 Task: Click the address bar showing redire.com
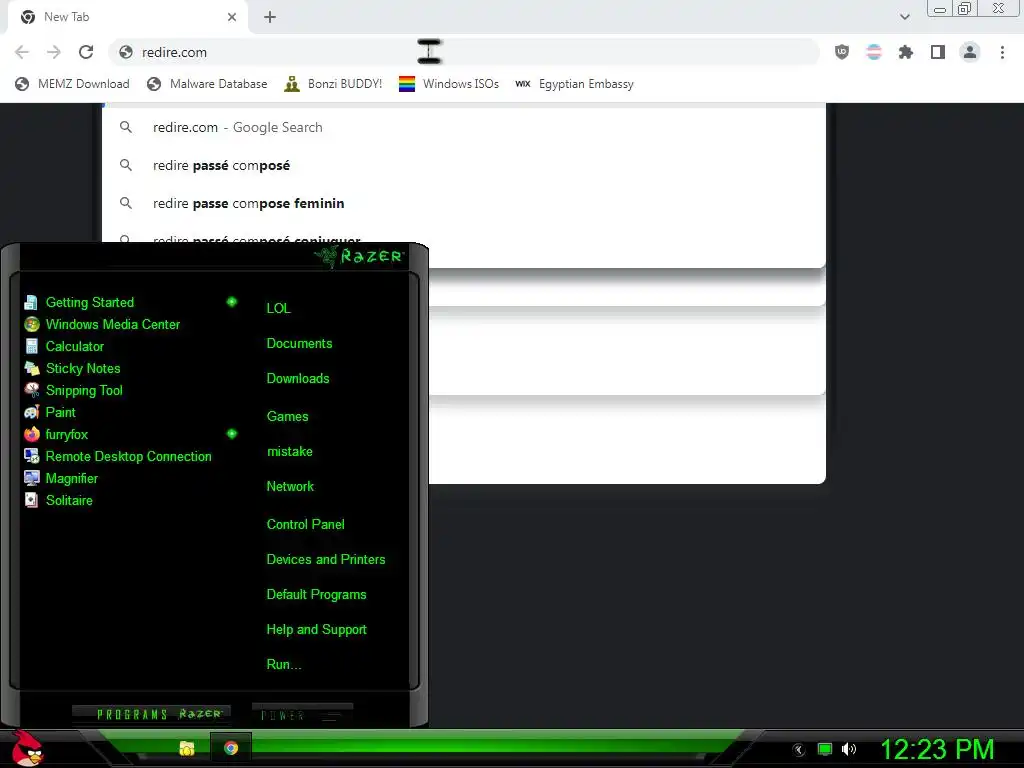[x=464, y=52]
